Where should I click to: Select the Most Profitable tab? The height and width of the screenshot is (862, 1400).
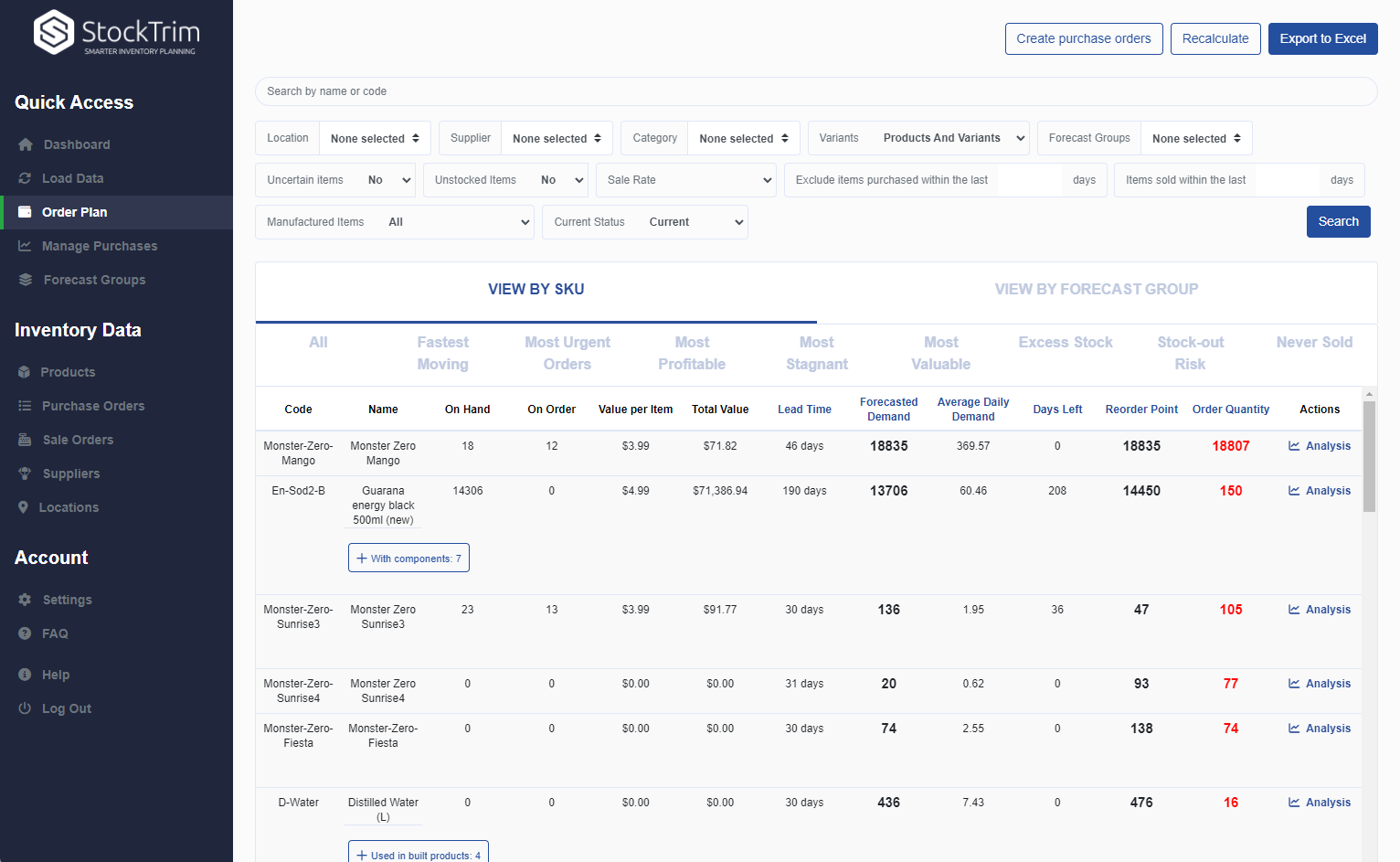click(x=692, y=353)
